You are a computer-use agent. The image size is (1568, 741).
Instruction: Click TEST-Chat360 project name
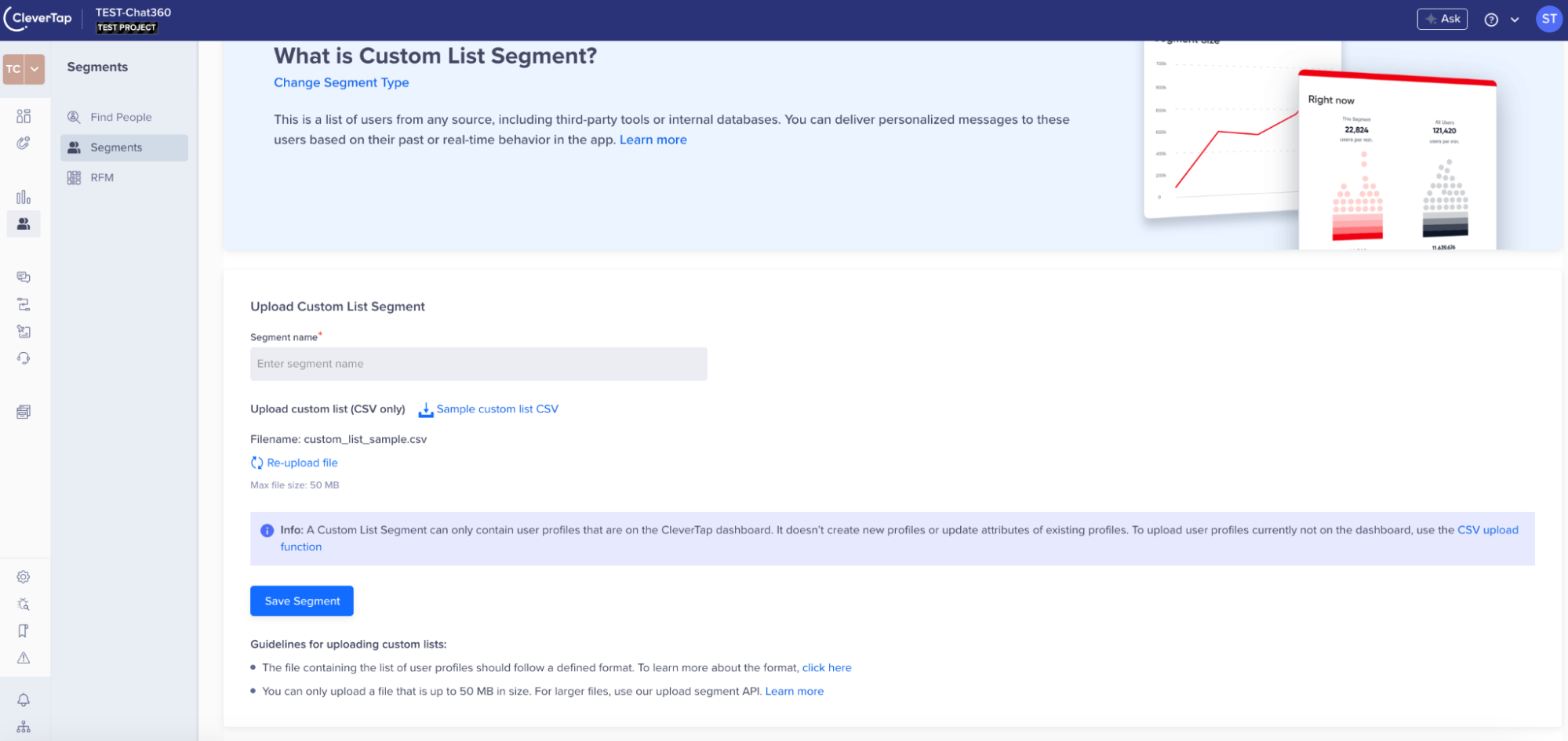tap(133, 13)
